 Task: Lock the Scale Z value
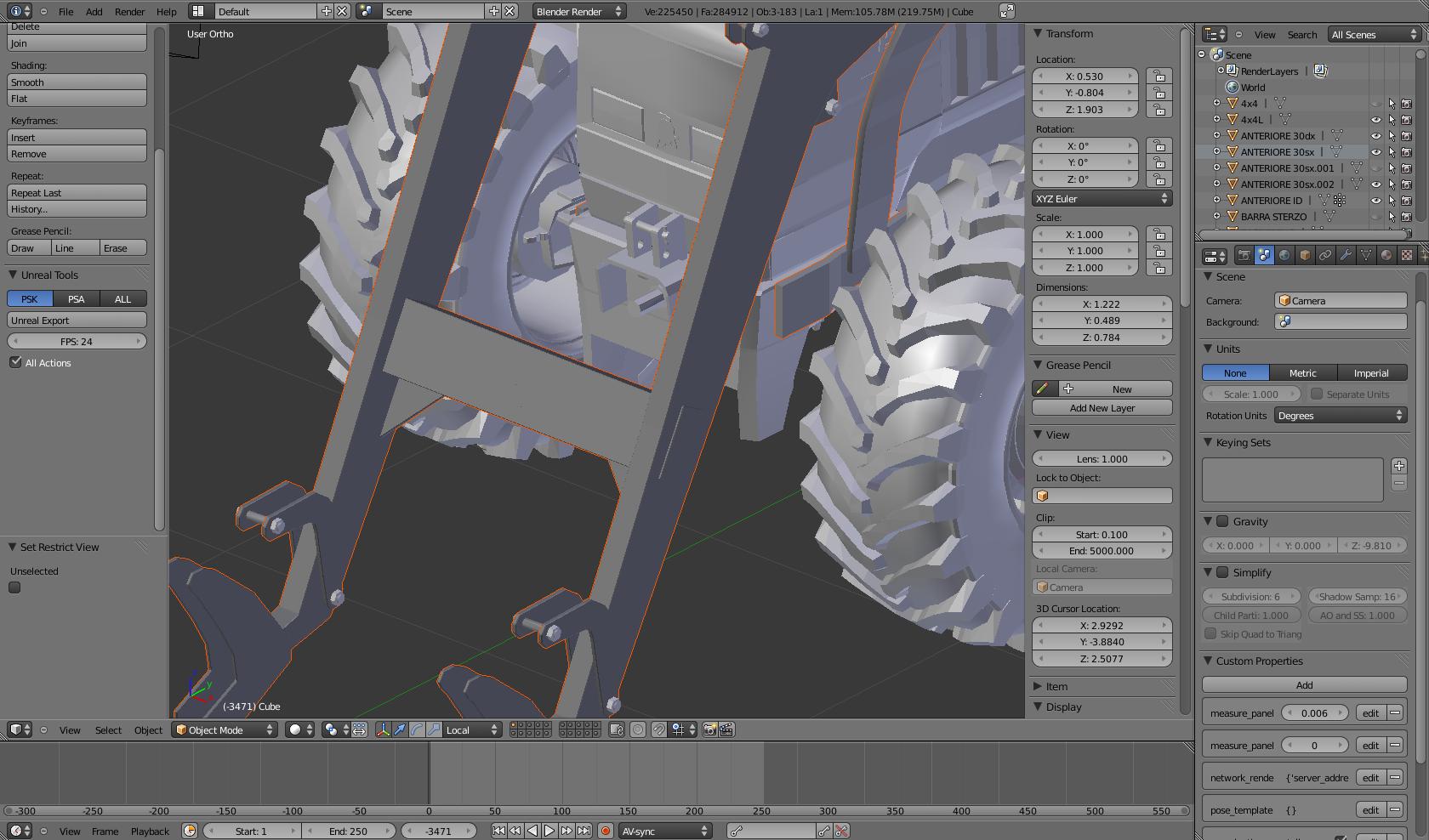pyautogui.click(x=1159, y=268)
